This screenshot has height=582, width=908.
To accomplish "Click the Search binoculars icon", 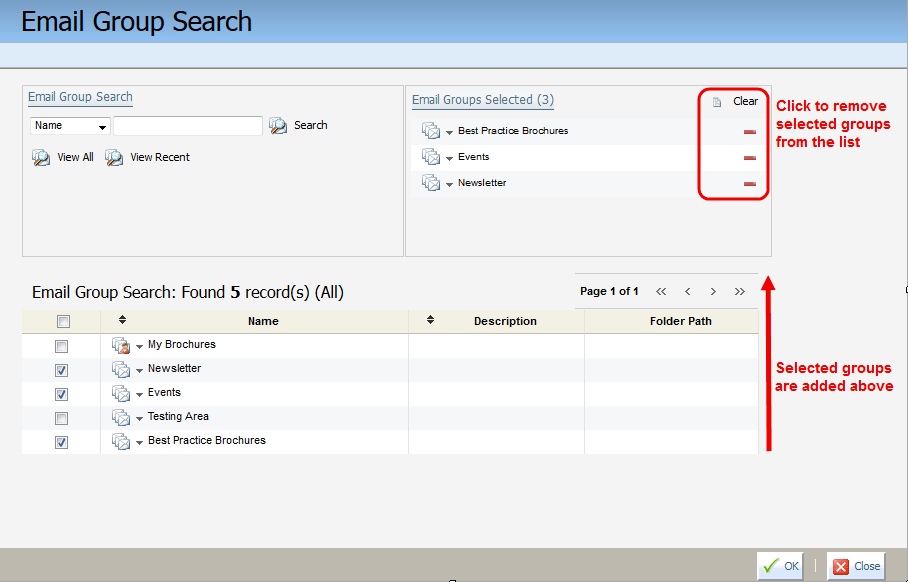I will (277, 124).
